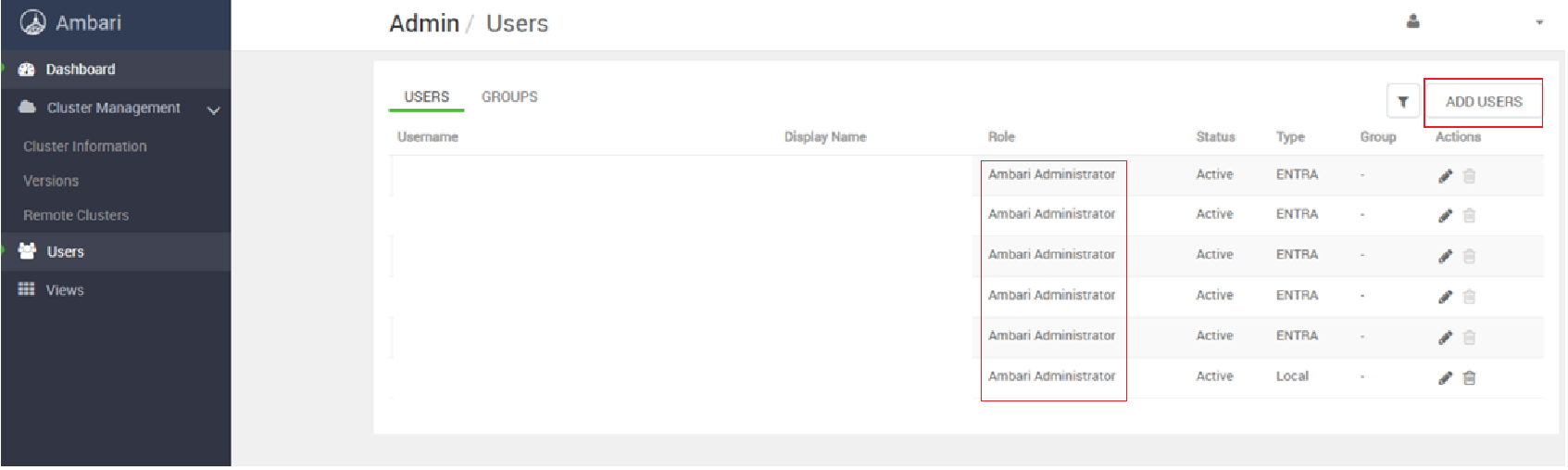Switch to the GROUPS tab
This screenshot has height=470, width=1568.
[x=509, y=96]
